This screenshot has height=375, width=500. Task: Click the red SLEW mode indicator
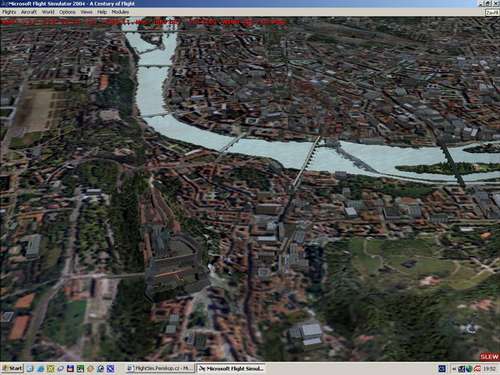489,357
